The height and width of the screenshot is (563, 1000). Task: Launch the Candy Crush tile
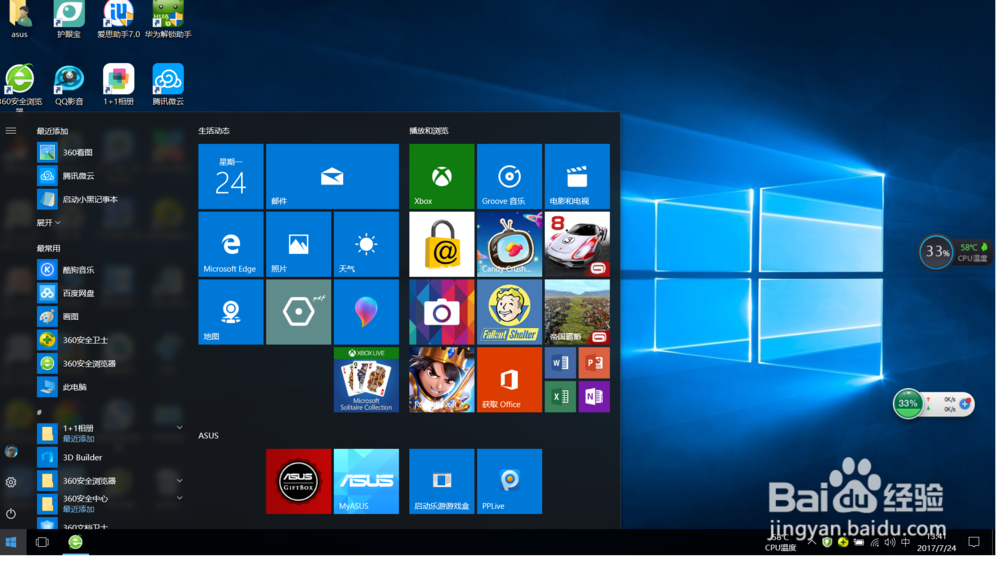click(510, 245)
